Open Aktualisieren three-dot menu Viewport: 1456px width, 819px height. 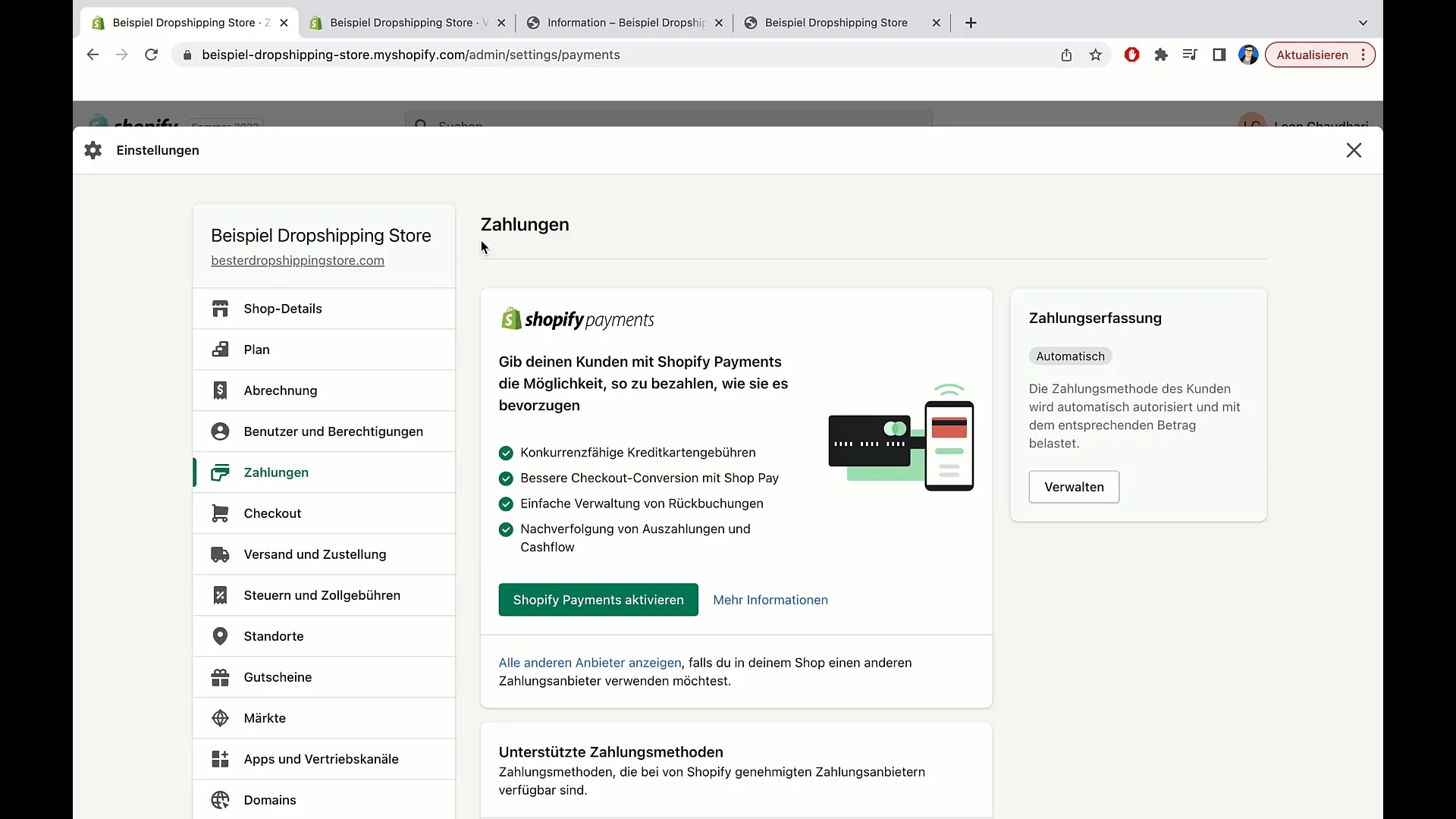[1363, 55]
